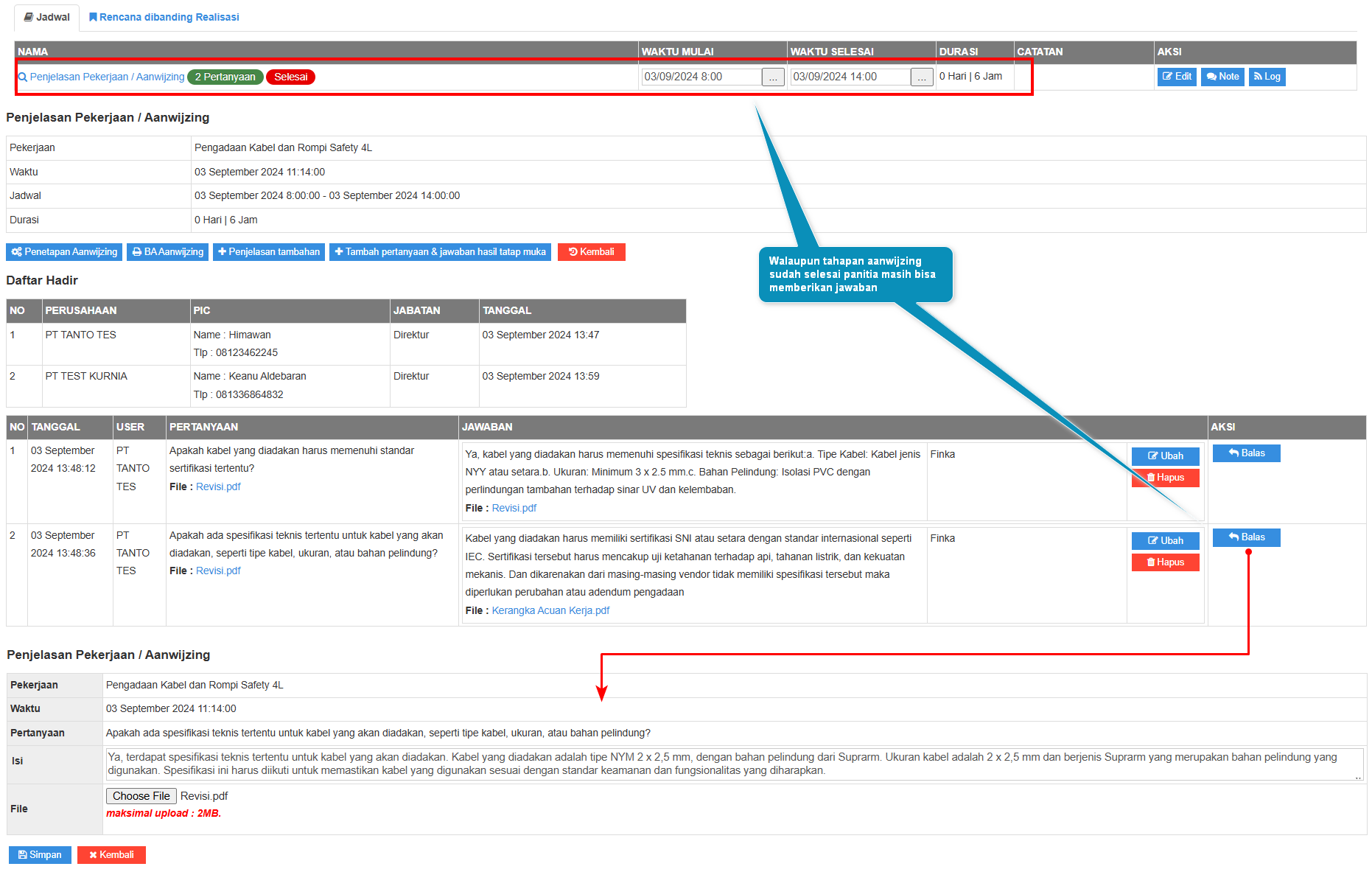Click the red Kembali button with undo icon
This screenshot has height=872, width=1372.
591,252
